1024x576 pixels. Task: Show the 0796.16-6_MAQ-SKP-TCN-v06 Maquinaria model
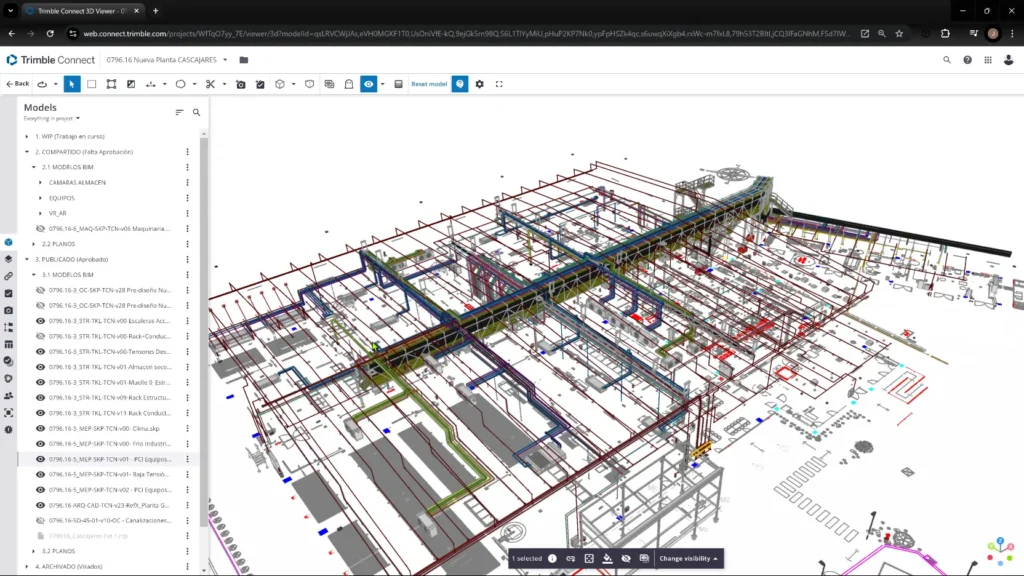40,229
